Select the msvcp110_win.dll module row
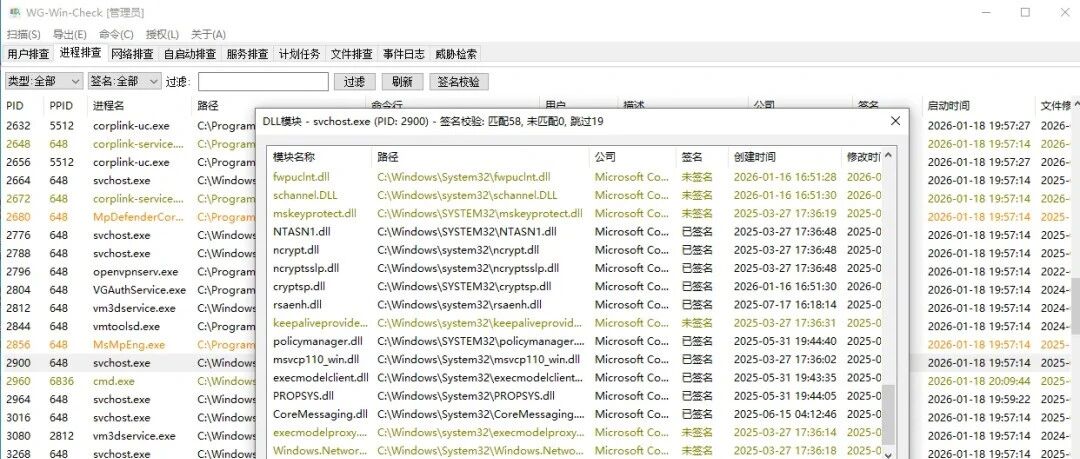 pos(575,359)
